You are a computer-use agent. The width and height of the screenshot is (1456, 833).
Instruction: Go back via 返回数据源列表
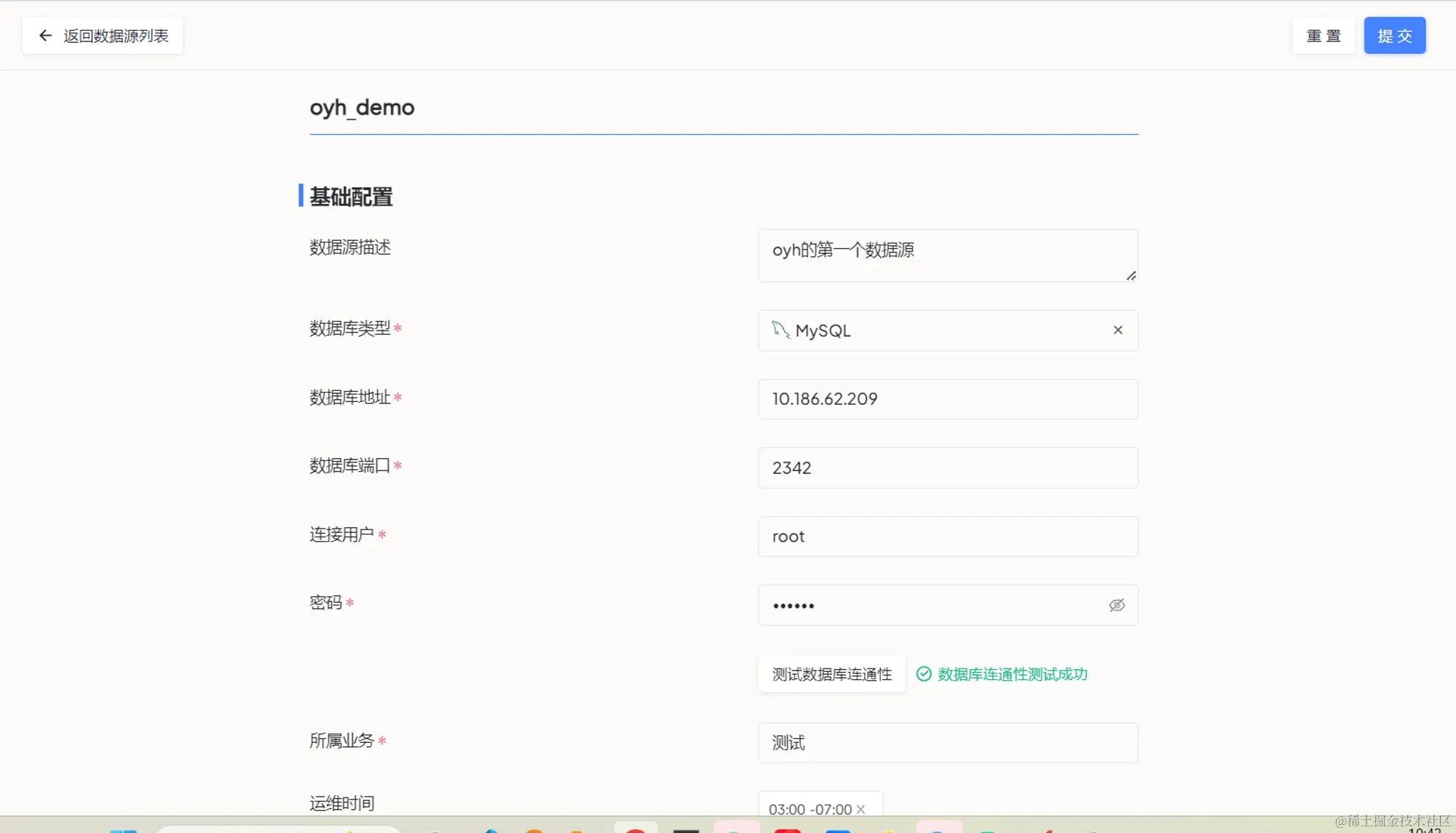[116, 36]
